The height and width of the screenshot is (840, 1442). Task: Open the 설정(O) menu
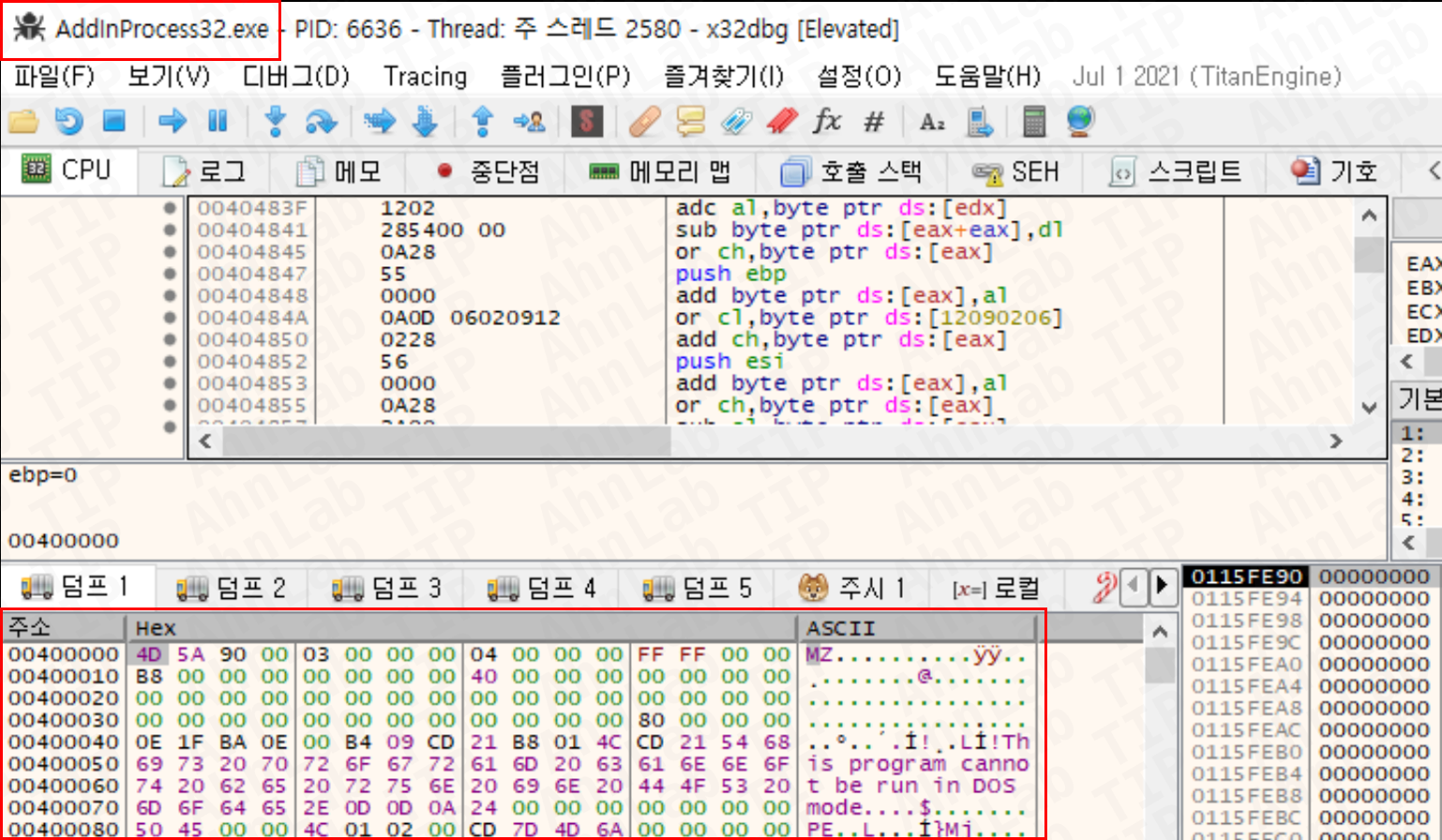tap(859, 76)
